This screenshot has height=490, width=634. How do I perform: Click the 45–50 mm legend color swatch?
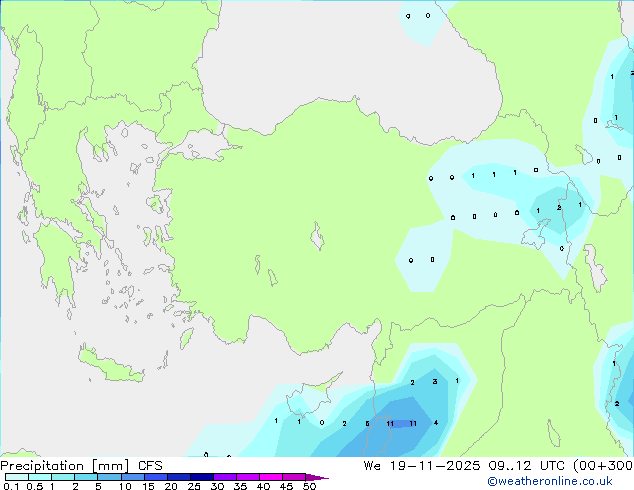[294, 477]
